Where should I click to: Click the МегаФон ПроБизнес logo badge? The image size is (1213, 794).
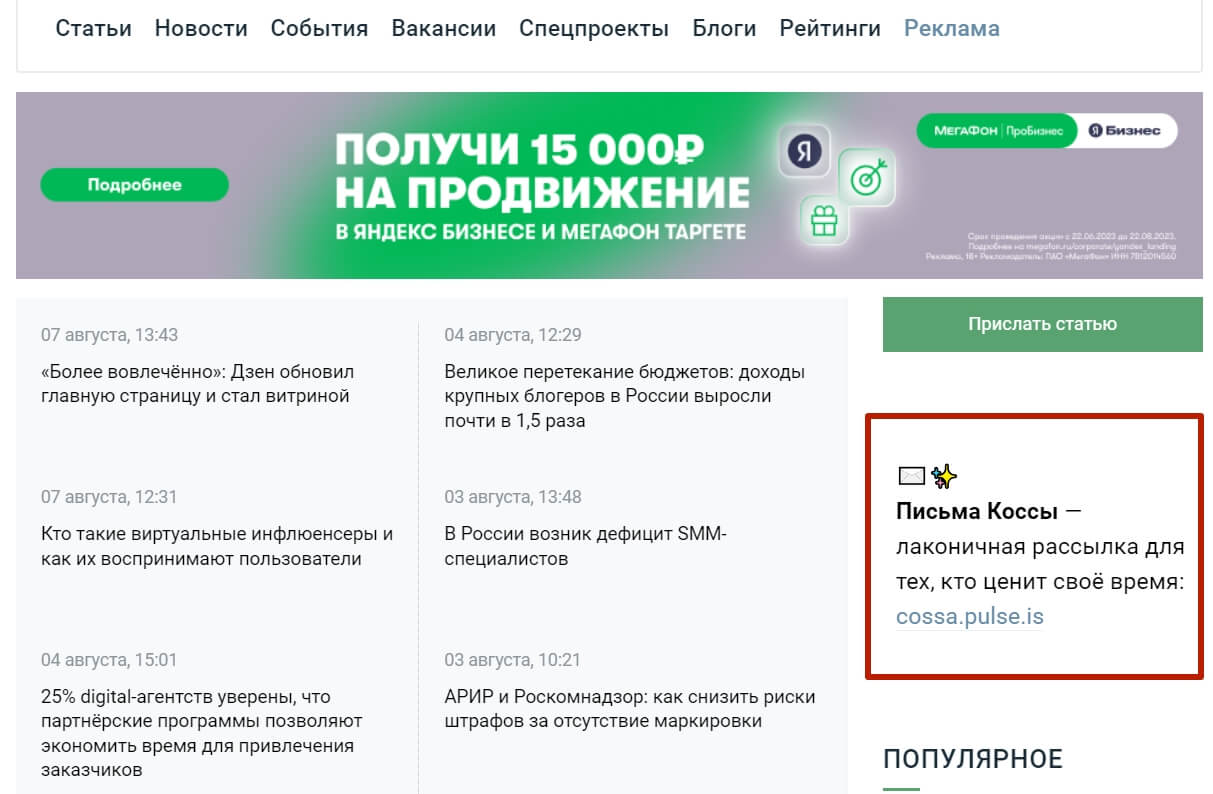pyautogui.click(x=997, y=131)
